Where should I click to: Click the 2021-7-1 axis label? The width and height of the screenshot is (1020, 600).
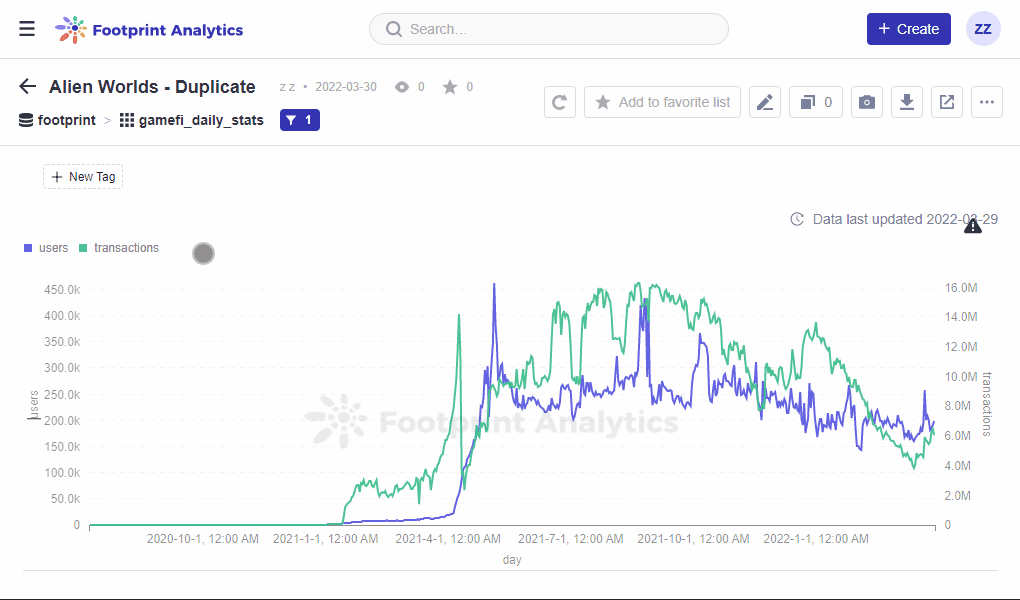(x=570, y=539)
